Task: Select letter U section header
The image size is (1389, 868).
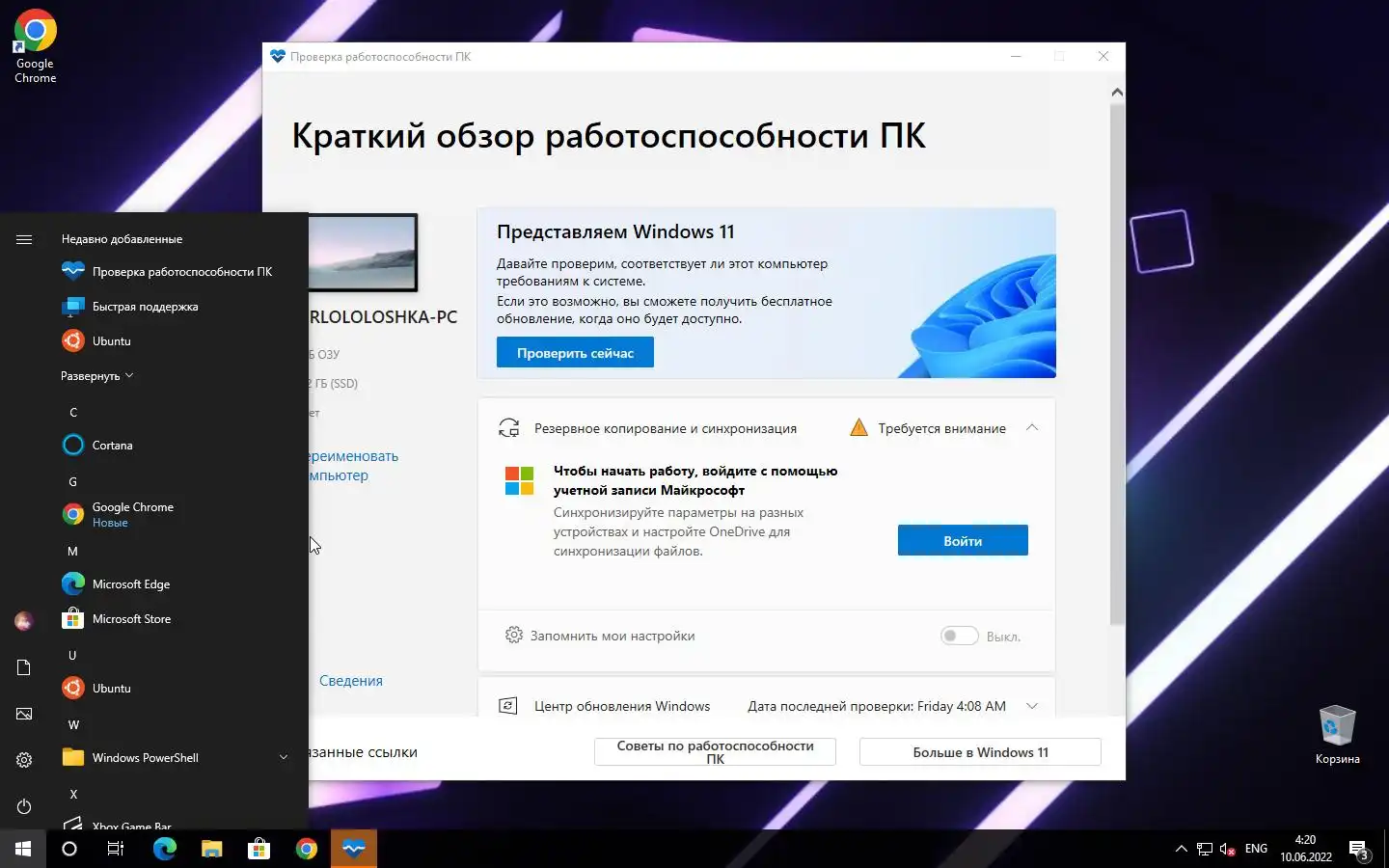Action: (x=73, y=656)
